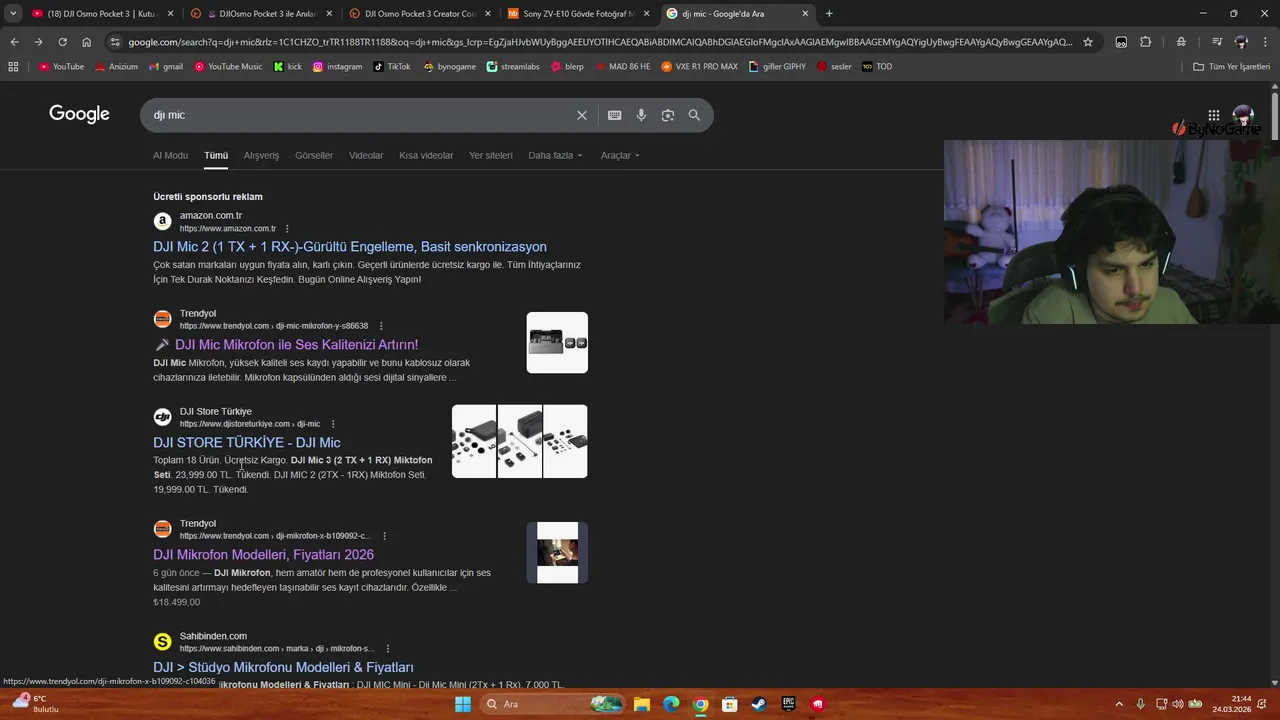The width and height of the screenshot is (1280, 720).
Task: Open File Explorer from taskbar
Action: point(641,704)
